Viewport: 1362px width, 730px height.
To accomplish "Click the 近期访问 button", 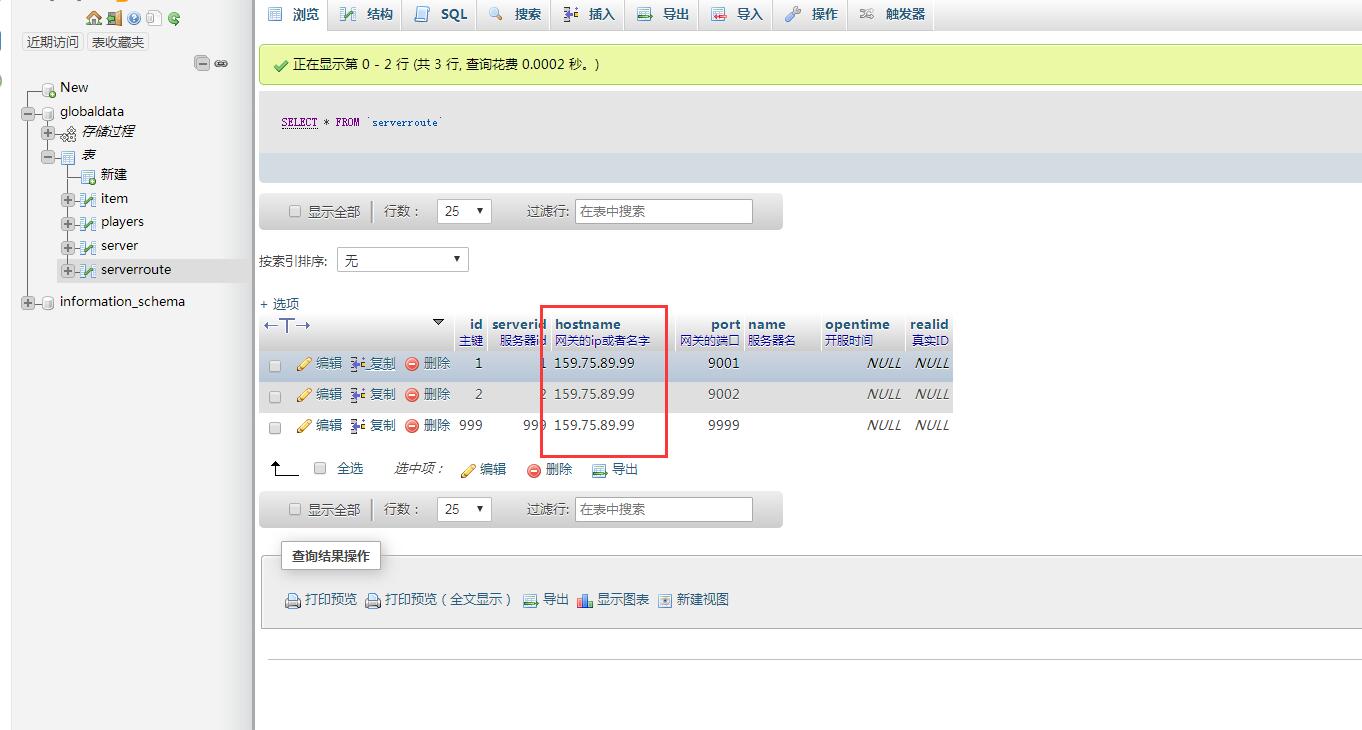I will (52, 42).
